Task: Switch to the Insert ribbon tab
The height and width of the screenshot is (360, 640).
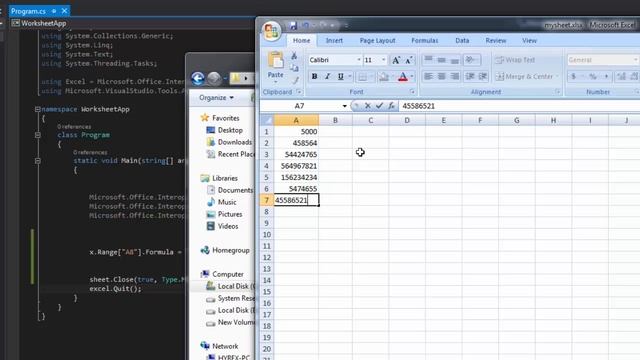Action: [x=334, y=40]
